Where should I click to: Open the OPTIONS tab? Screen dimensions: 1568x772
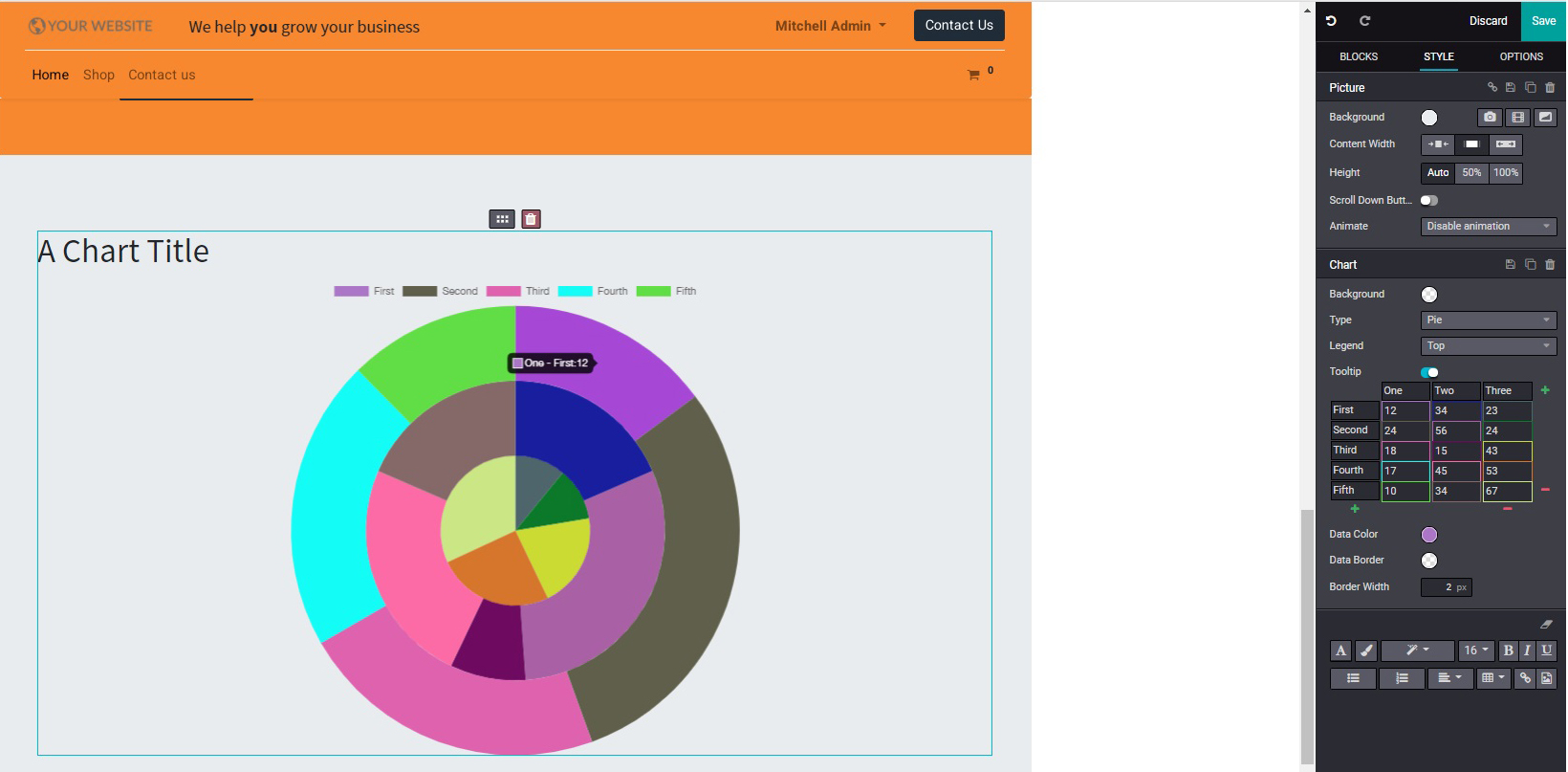pos(1520,56)
